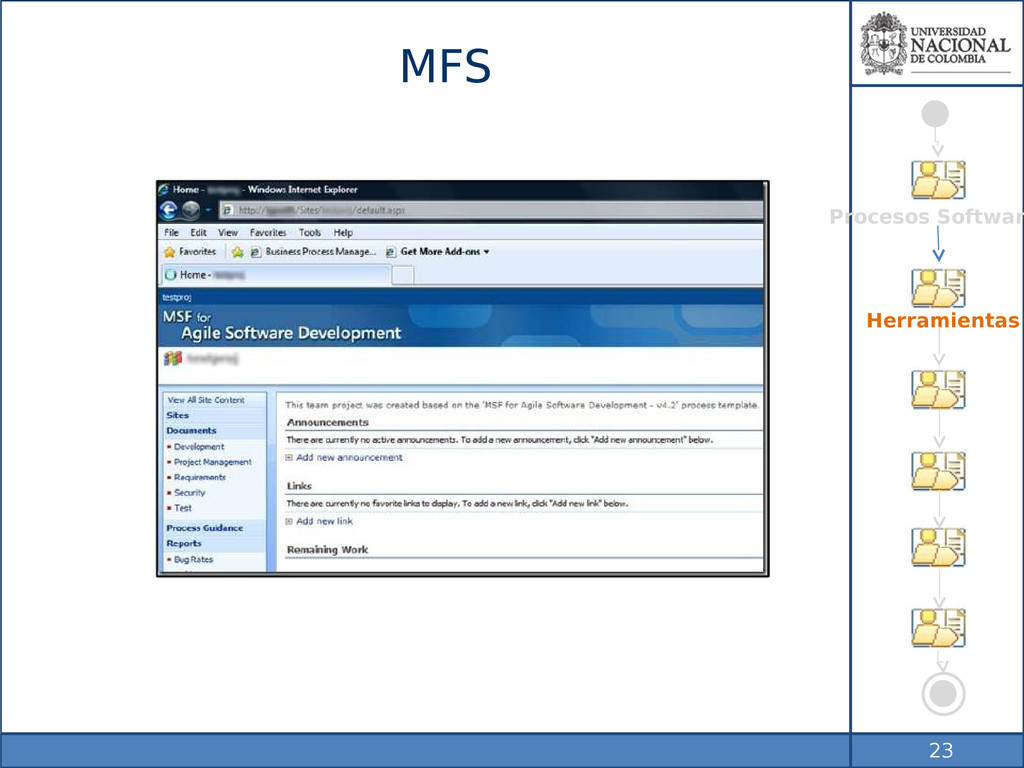The height and width of the screenshot is (768, 1024).
Task: Click the Internet Explorer back arrow button
Action: point(168,210)
